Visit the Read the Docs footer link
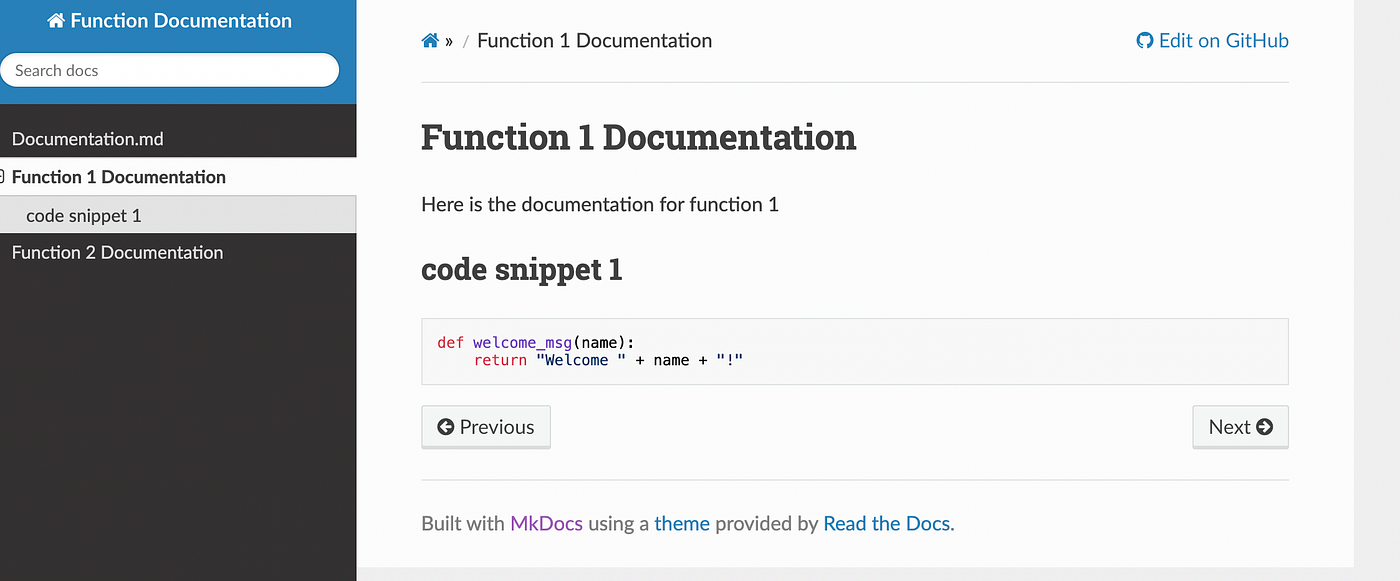The image size is (1400, 581). [887, 523]
